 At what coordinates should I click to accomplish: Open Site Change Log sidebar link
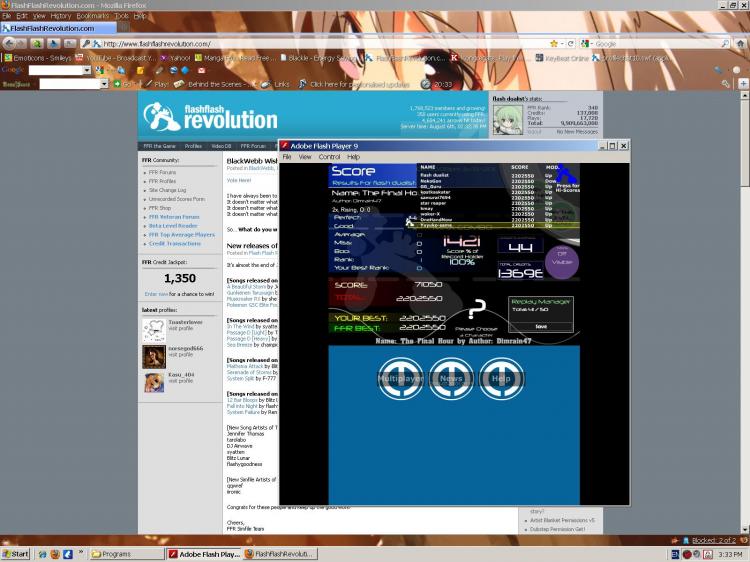tap(167, 190)
